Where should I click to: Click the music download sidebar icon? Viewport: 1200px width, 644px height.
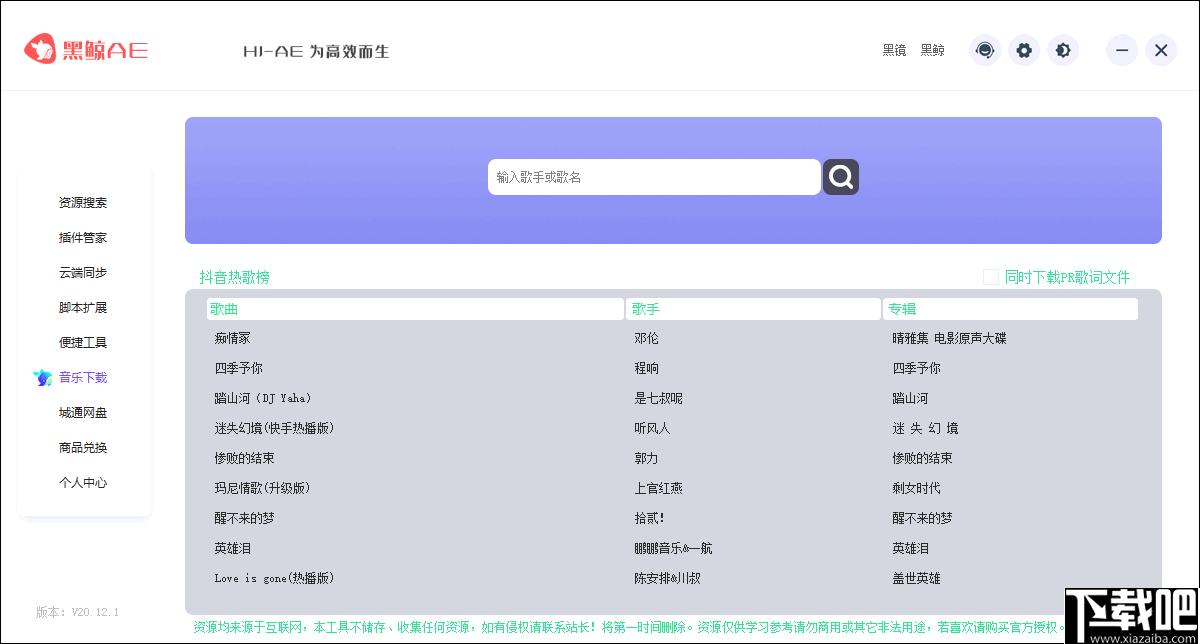[42, 378]
